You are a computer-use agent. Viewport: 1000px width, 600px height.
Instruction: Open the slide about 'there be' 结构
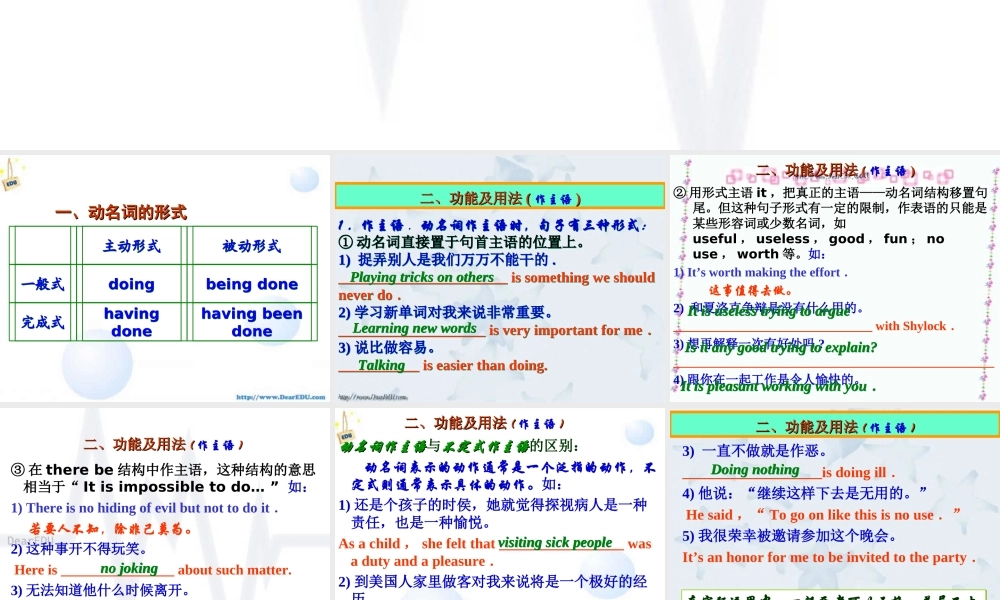tap(165, 504)
